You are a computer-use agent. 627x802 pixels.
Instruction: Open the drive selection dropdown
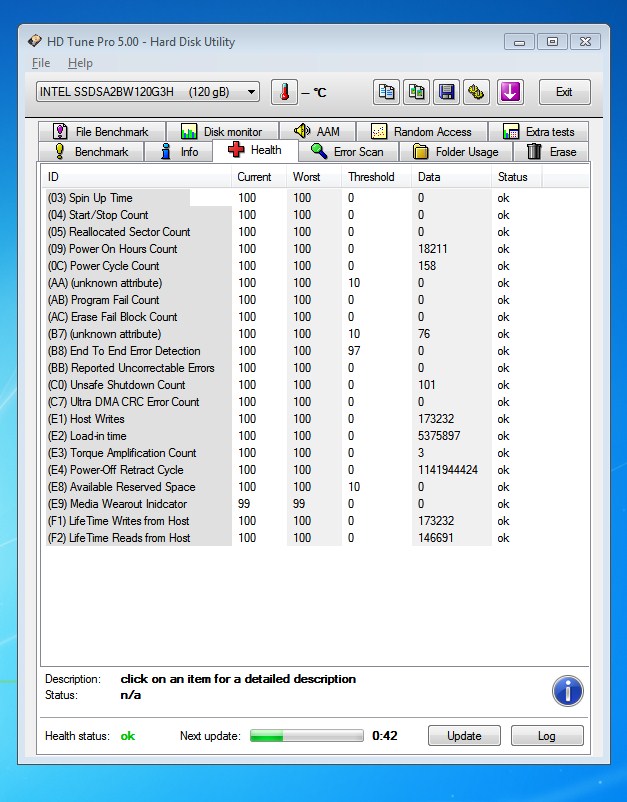pos(148,92)
